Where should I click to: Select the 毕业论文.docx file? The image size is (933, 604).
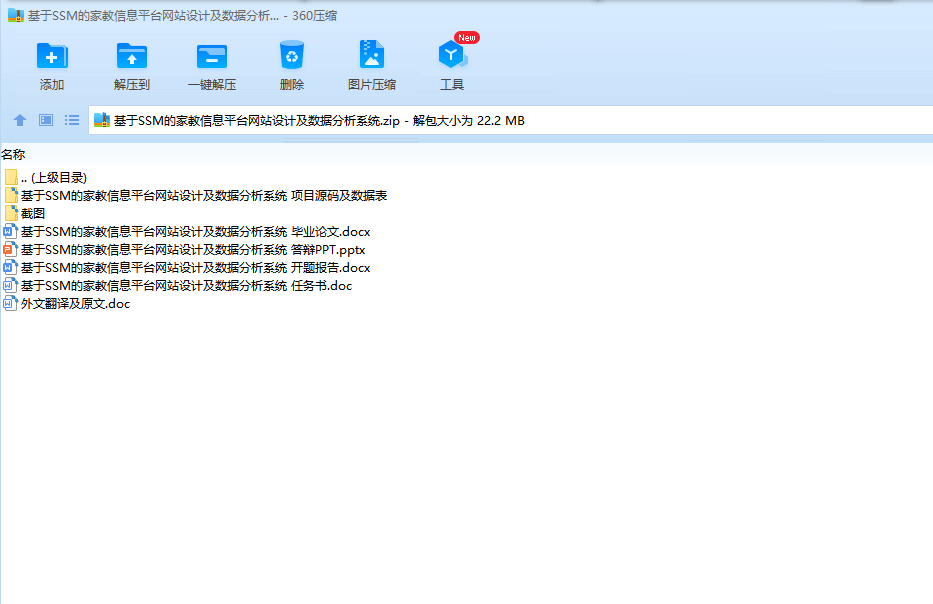pos(187,231)
